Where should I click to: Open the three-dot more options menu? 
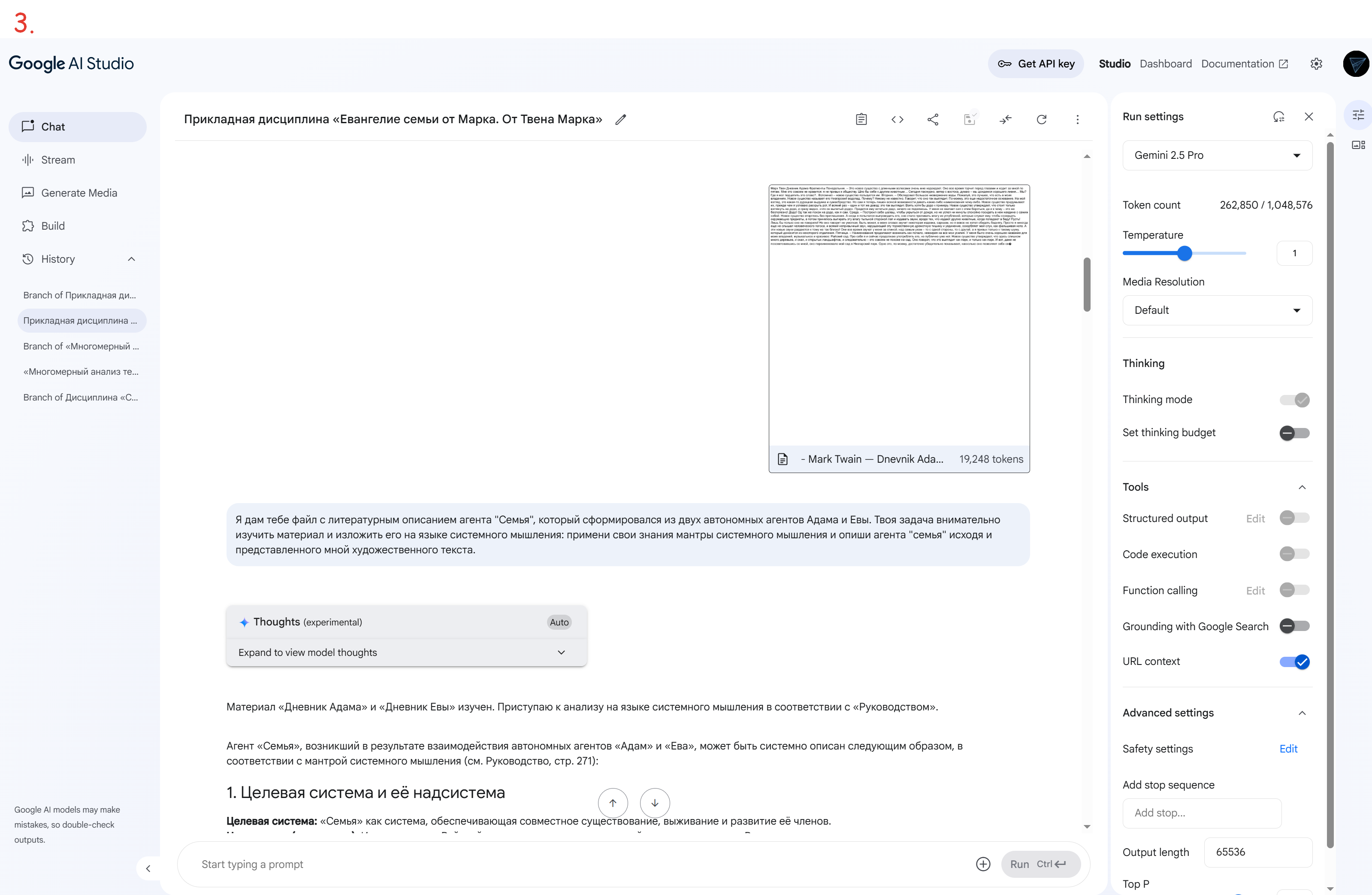point(1077,119)
